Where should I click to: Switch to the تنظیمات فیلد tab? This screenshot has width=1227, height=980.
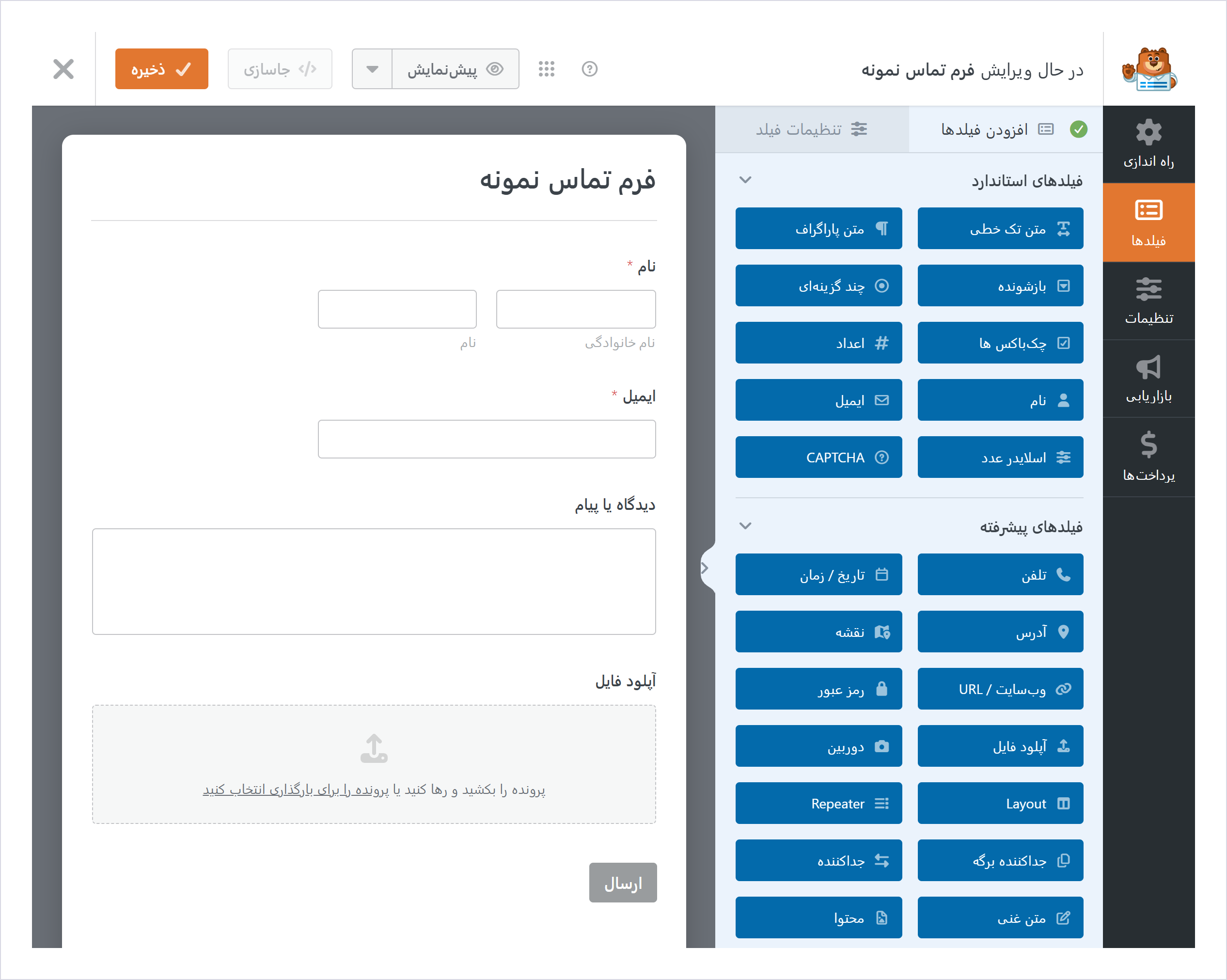pyautogui.click(x=812, y=129)
